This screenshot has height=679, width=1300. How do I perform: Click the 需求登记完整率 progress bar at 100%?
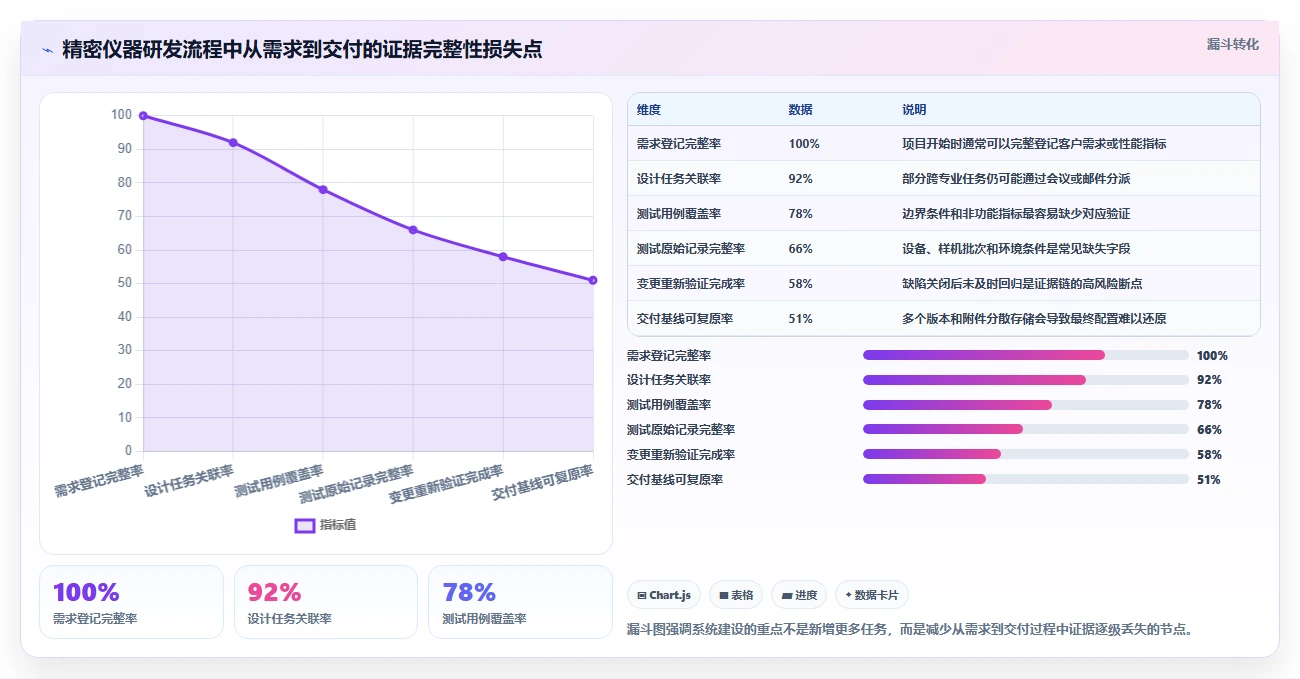click(1026, 355)
